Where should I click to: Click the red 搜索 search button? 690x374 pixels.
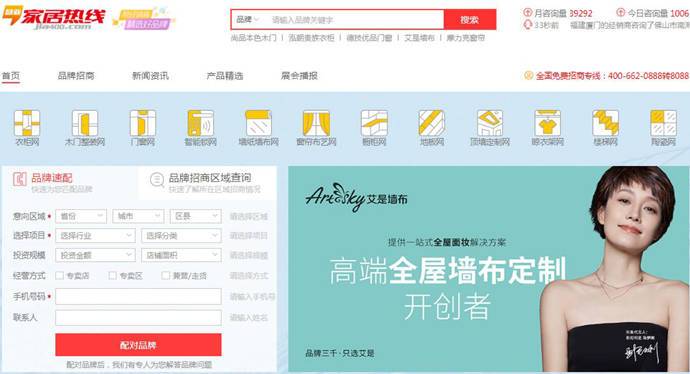(x=470, y=19)
